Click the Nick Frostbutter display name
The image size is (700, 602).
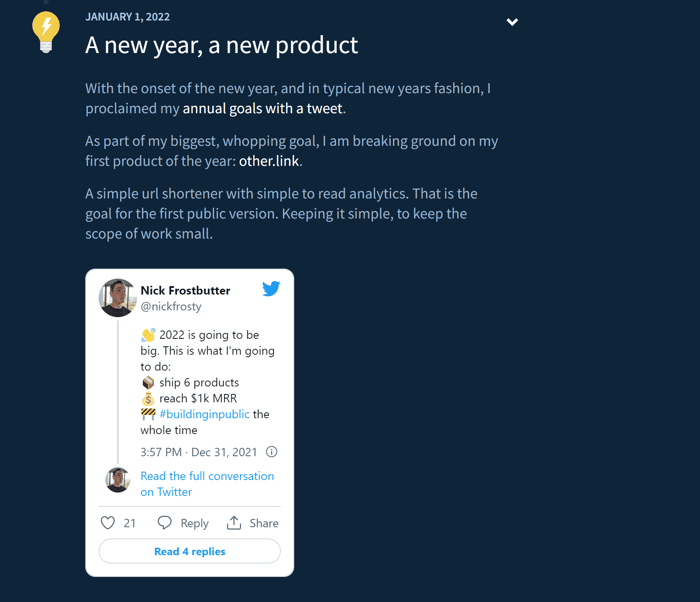185,290
